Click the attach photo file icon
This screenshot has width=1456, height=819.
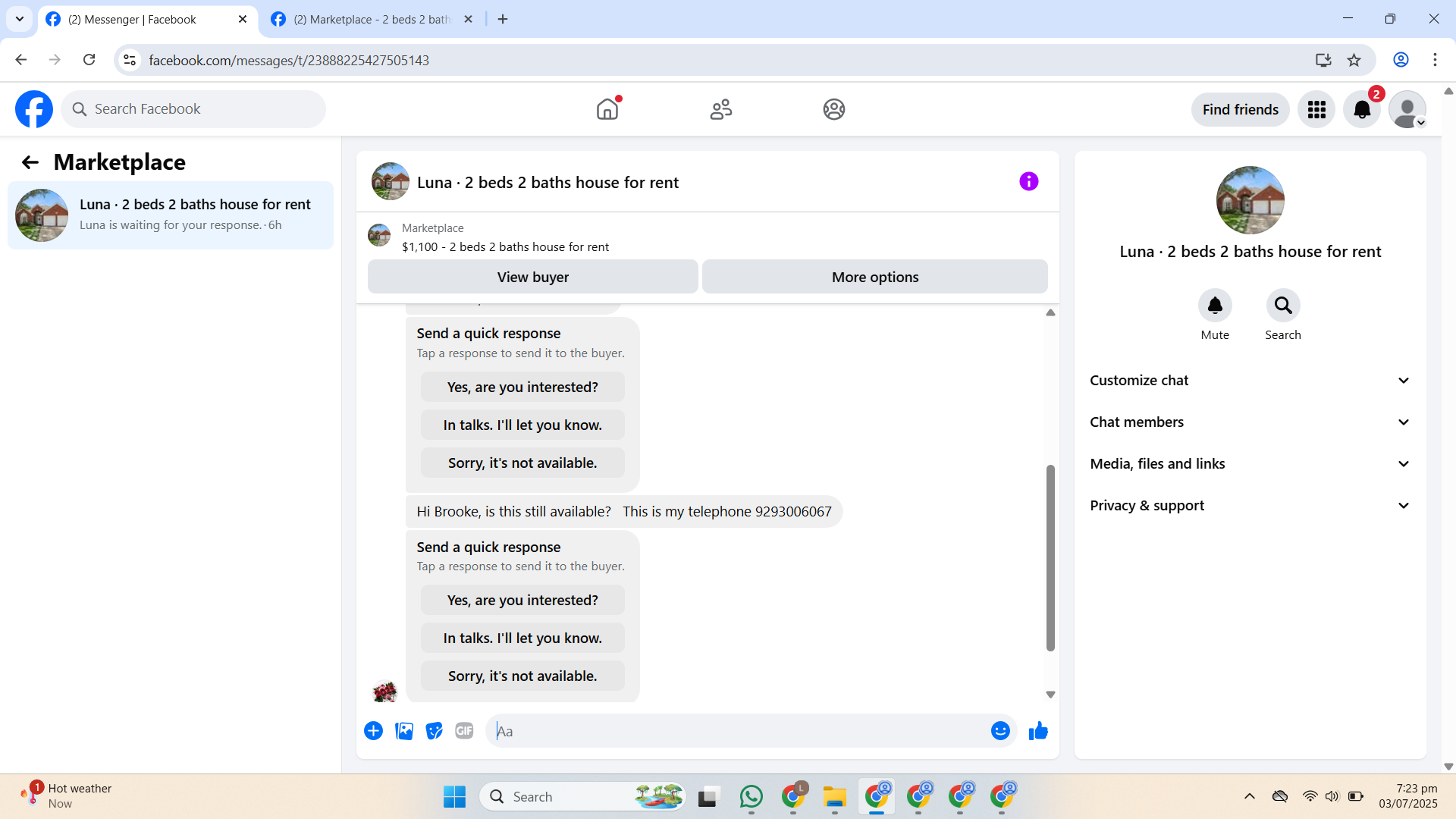point(404,731)
